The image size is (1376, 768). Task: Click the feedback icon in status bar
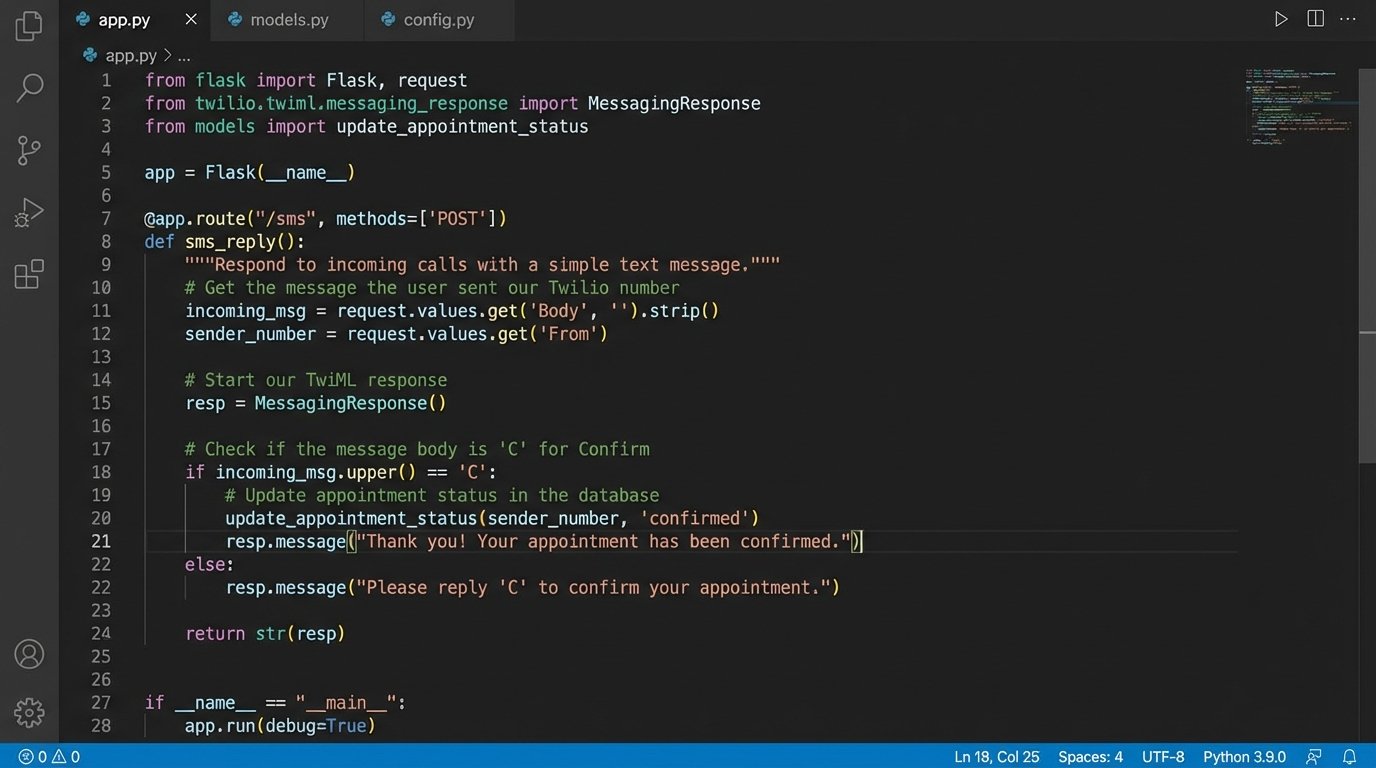1314,757
